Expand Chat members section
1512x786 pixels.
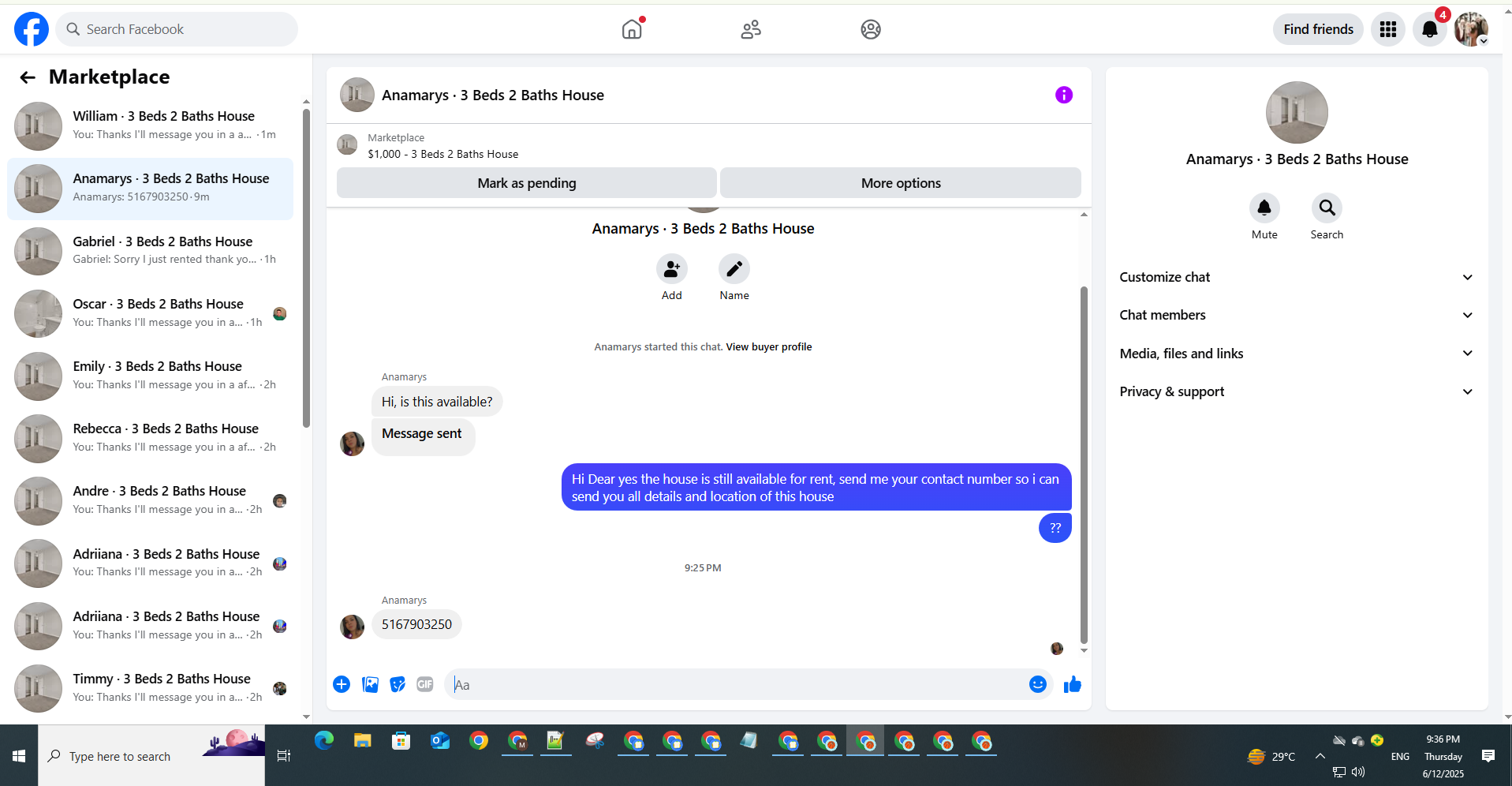(1297, 315)
